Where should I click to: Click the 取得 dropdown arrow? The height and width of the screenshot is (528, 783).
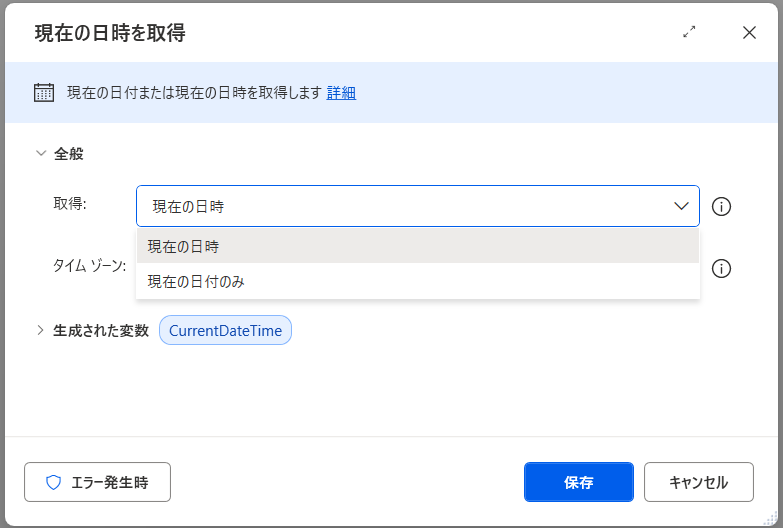(x=681, y=206)
